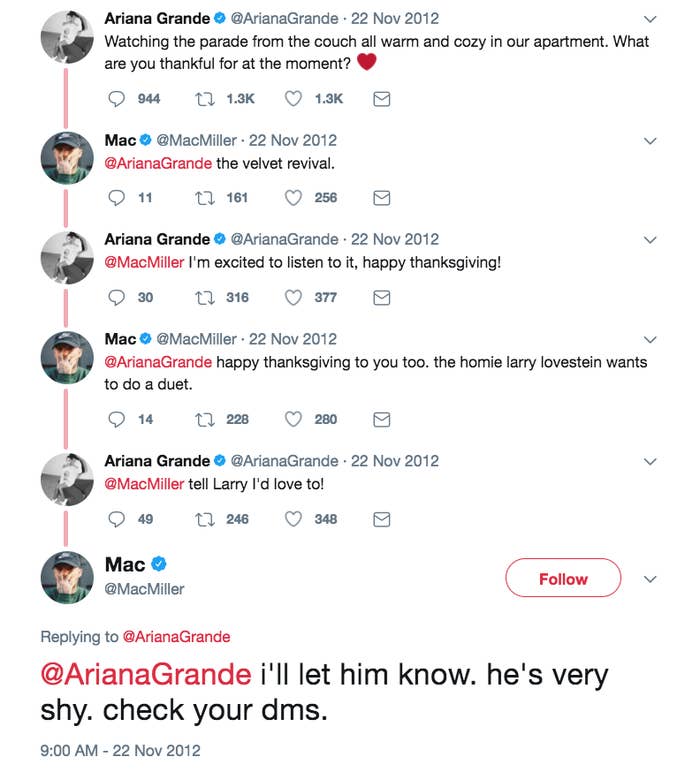Open @ArianaGrande link in Replying to line
700x772 pixels.
[x=176, y=637]
